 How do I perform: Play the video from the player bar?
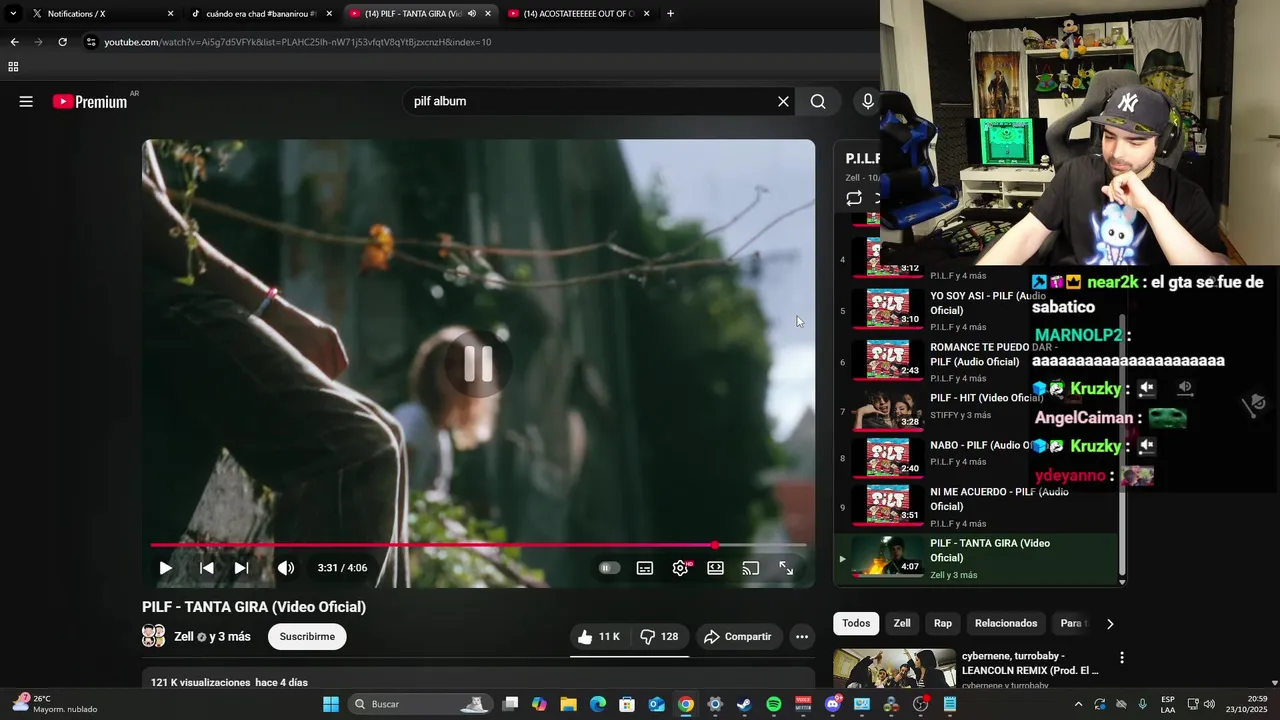165,568
